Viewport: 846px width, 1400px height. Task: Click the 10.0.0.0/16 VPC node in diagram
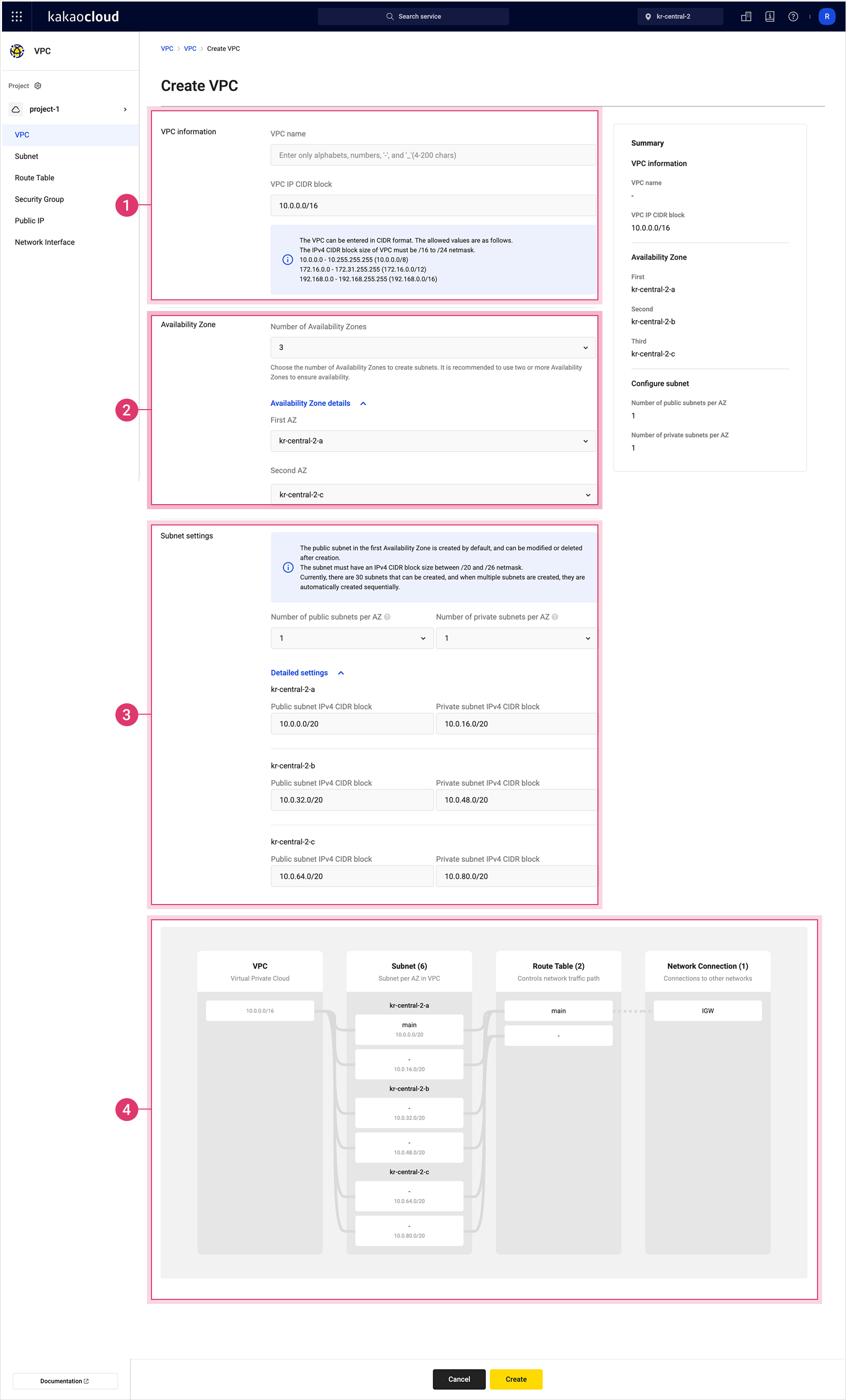click(x=260, y=1011)
